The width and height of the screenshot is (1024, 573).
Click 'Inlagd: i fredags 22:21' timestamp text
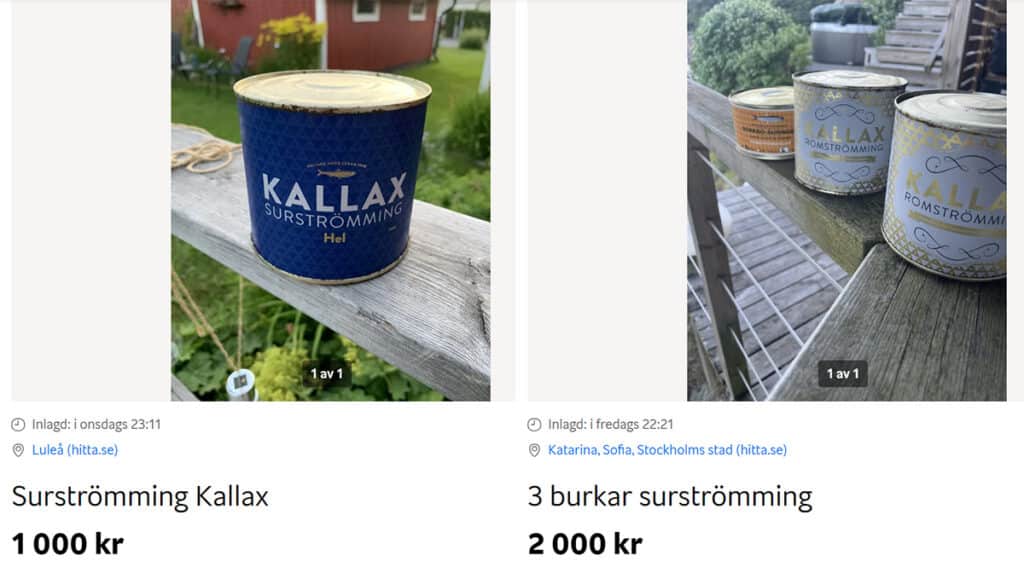pyautogui.click(x=611, y=424)
